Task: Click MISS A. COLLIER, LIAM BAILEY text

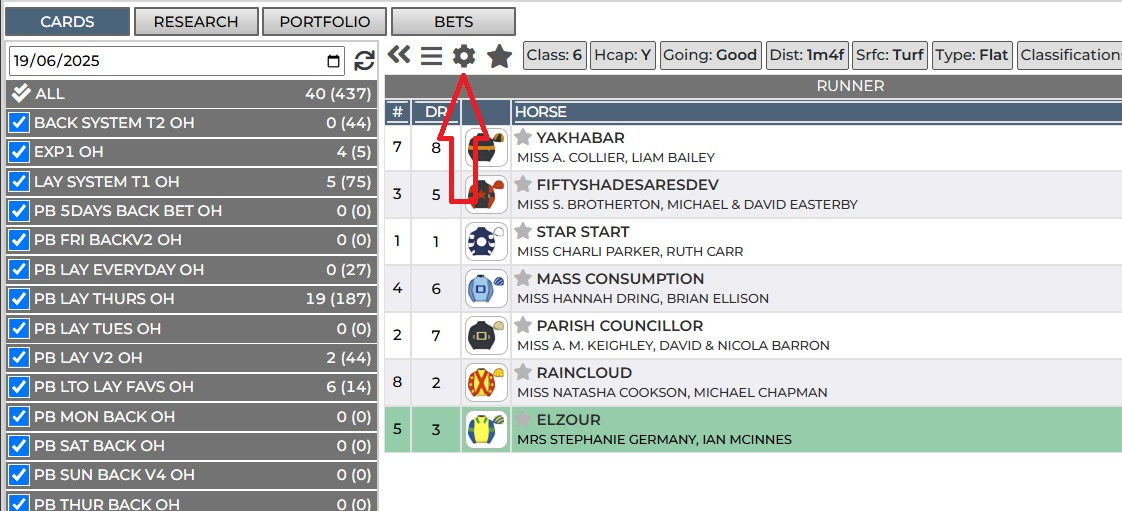Action: tap(615, 157)
